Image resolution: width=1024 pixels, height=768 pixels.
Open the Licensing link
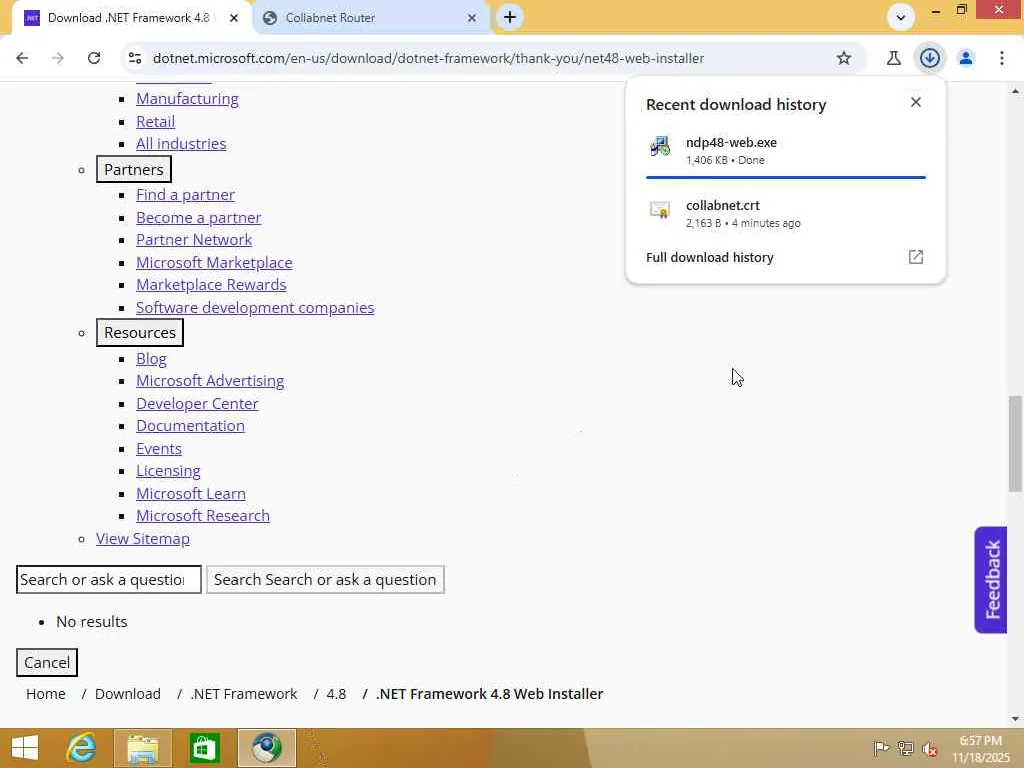pos(168,471)
